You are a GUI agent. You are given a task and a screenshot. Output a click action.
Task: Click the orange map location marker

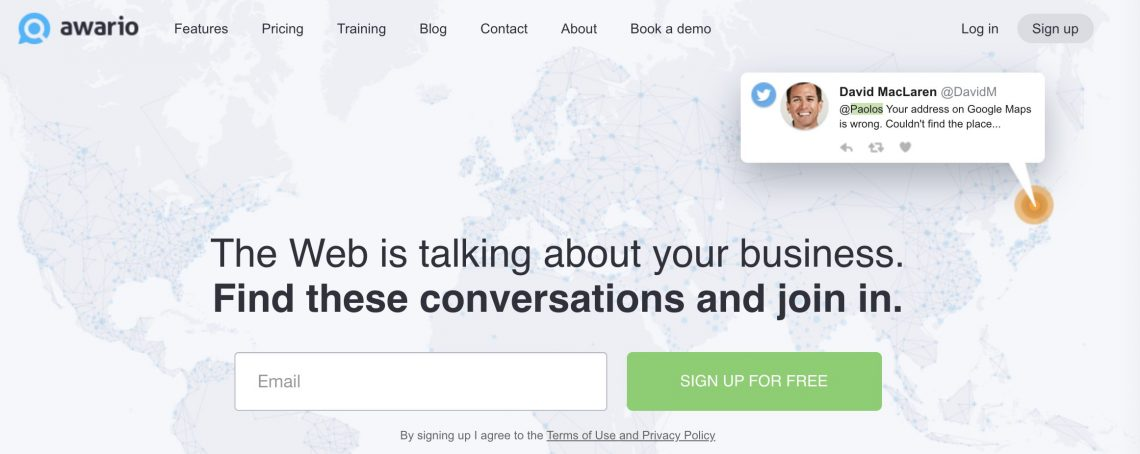coord(1033,205)
